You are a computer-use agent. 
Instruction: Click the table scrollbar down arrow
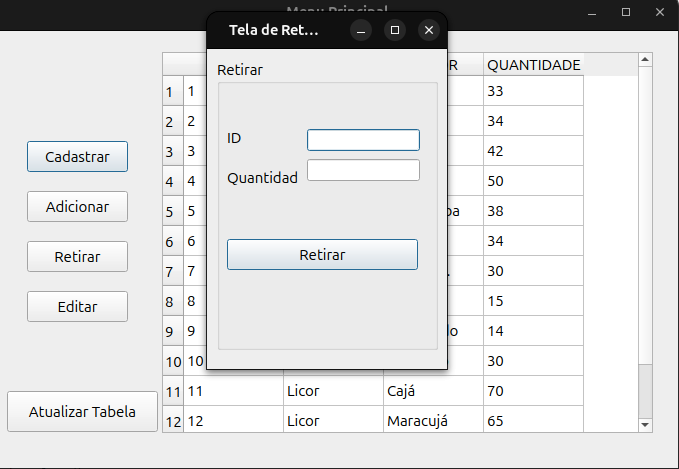645,425
